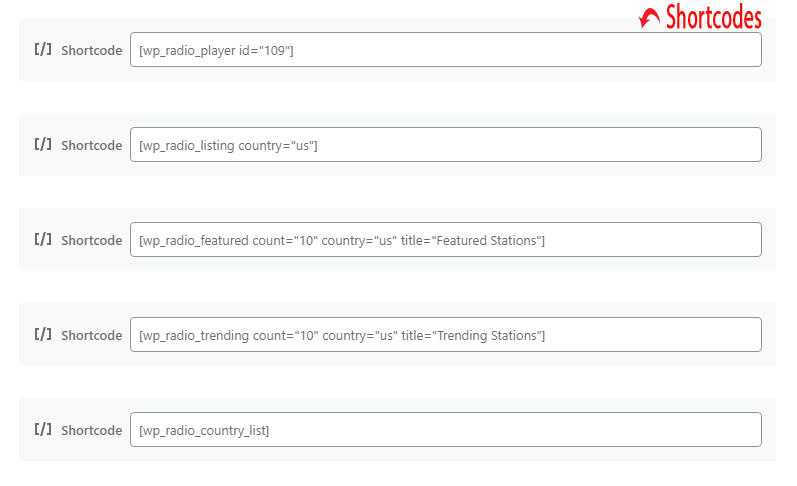
Task: Click the shortcode icon beside wp_radio_trending
Action: (42, 334)
